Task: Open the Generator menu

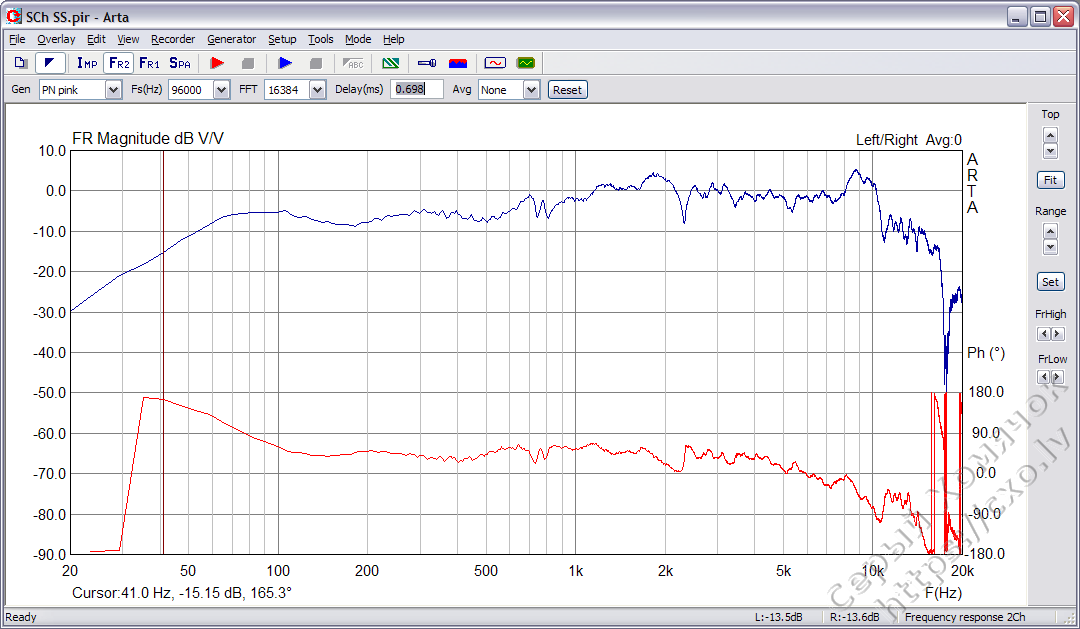Action: 231,39
